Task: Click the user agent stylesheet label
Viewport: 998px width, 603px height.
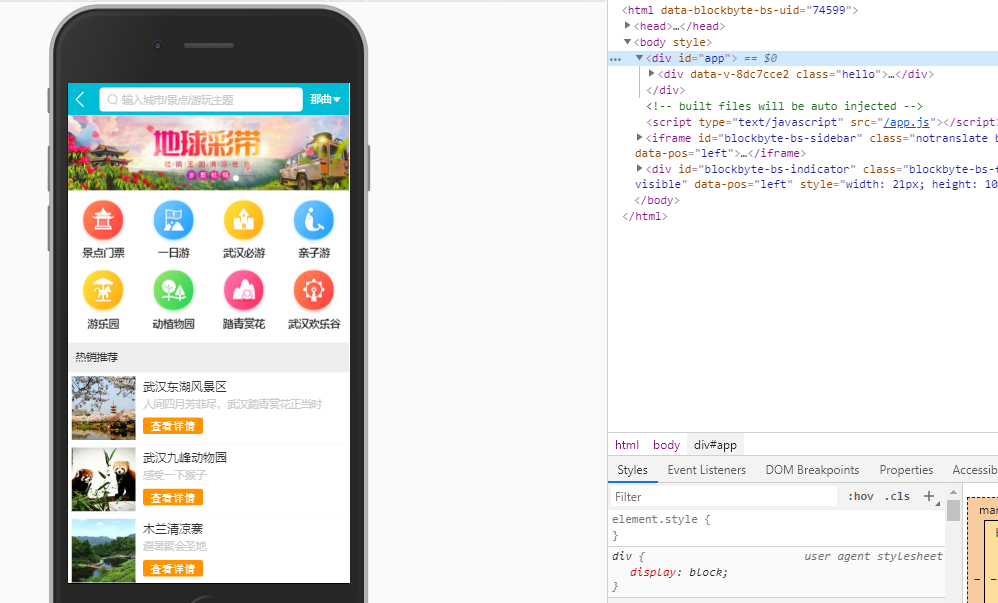Action: coord(873,556)
